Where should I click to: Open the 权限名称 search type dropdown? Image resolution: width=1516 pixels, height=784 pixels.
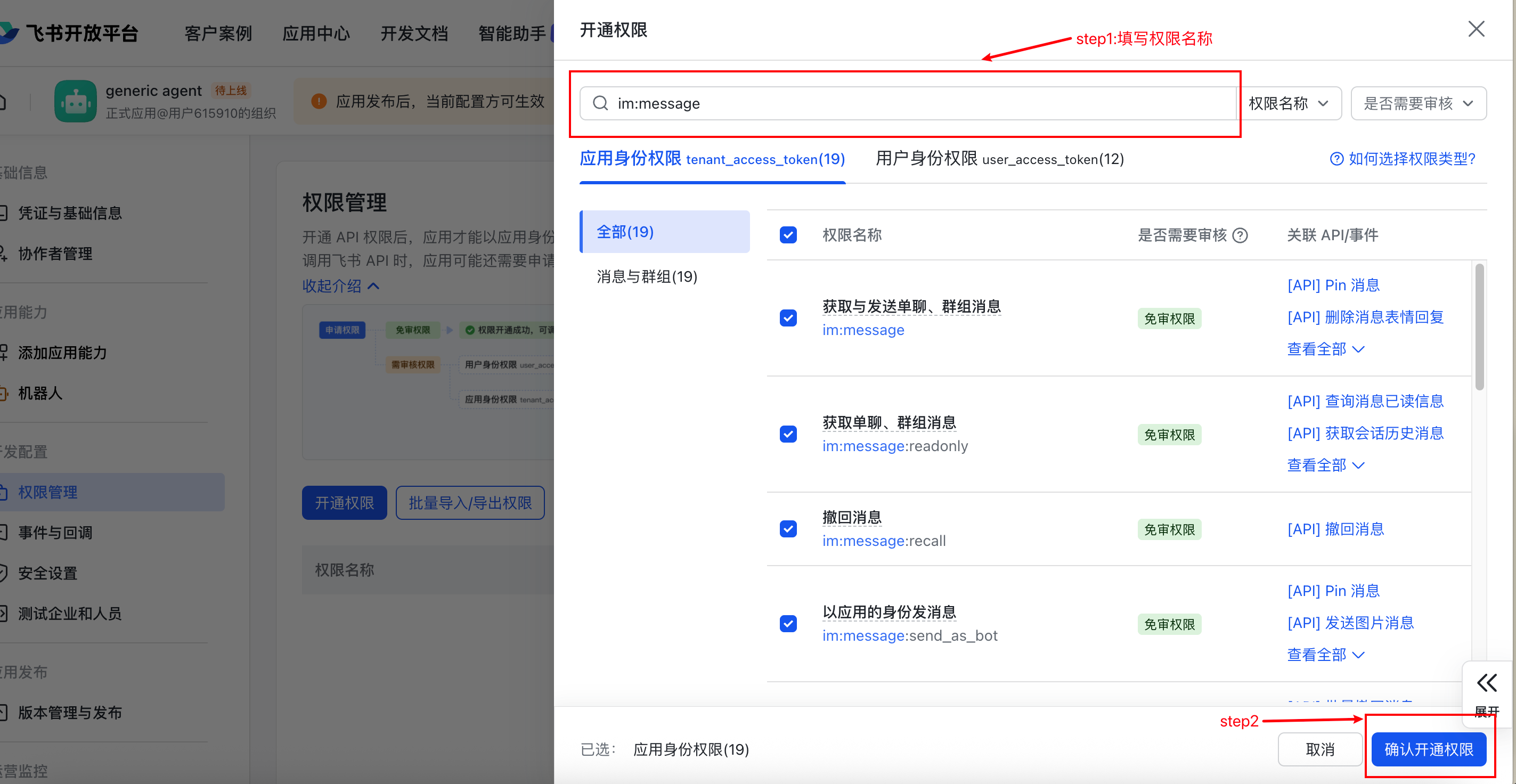click(1289, 103)
